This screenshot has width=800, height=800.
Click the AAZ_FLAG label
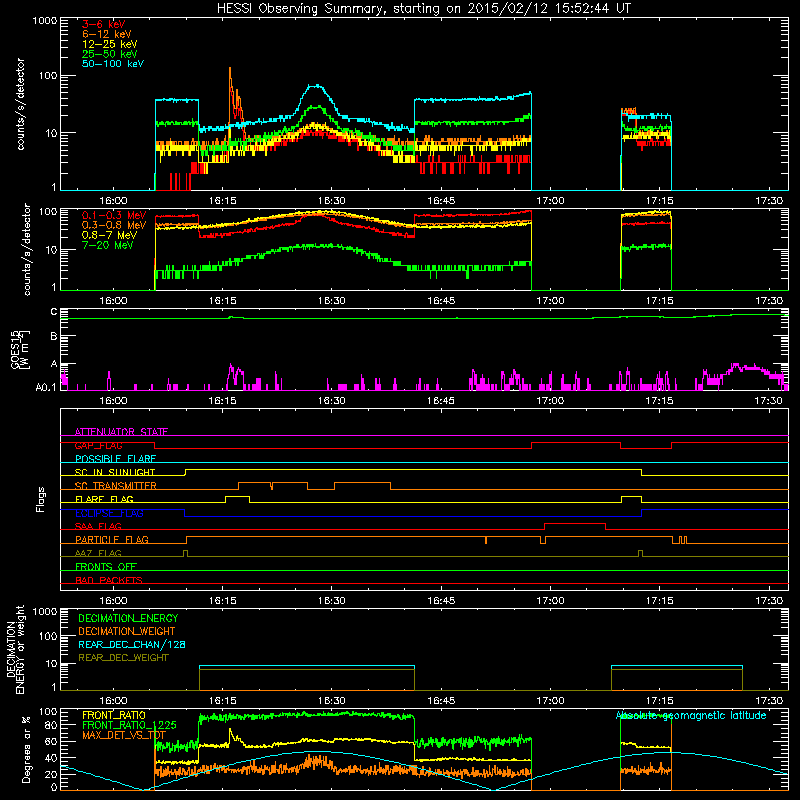pyautogui.click(x=98, y=553)
